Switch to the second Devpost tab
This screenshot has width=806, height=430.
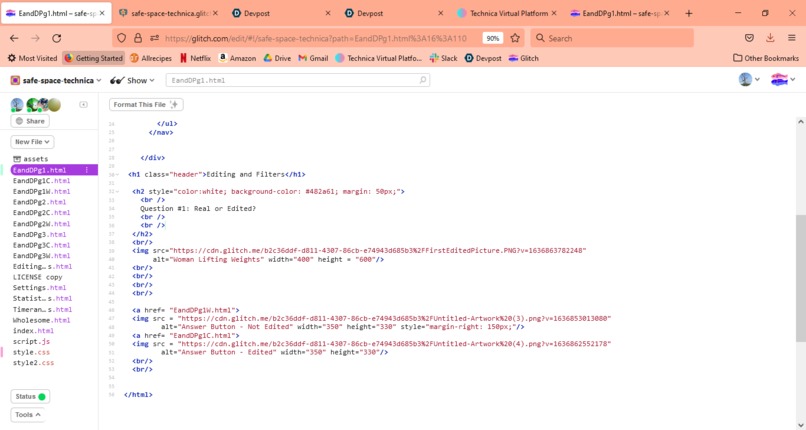(393, 13)
